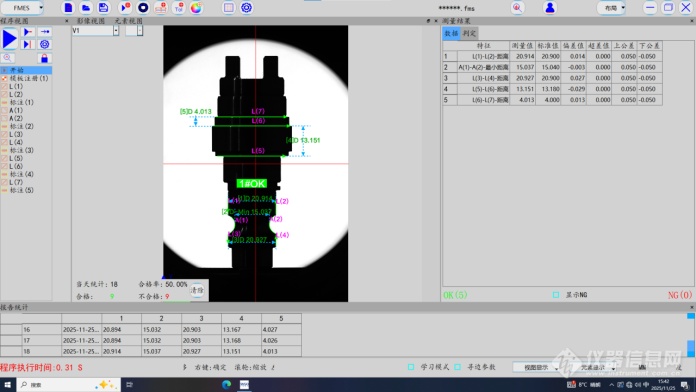The width and height of the screenshot is (696, 392).
Task: Click the magnifier search icon at top right
Action: click(x=517, y=8)
